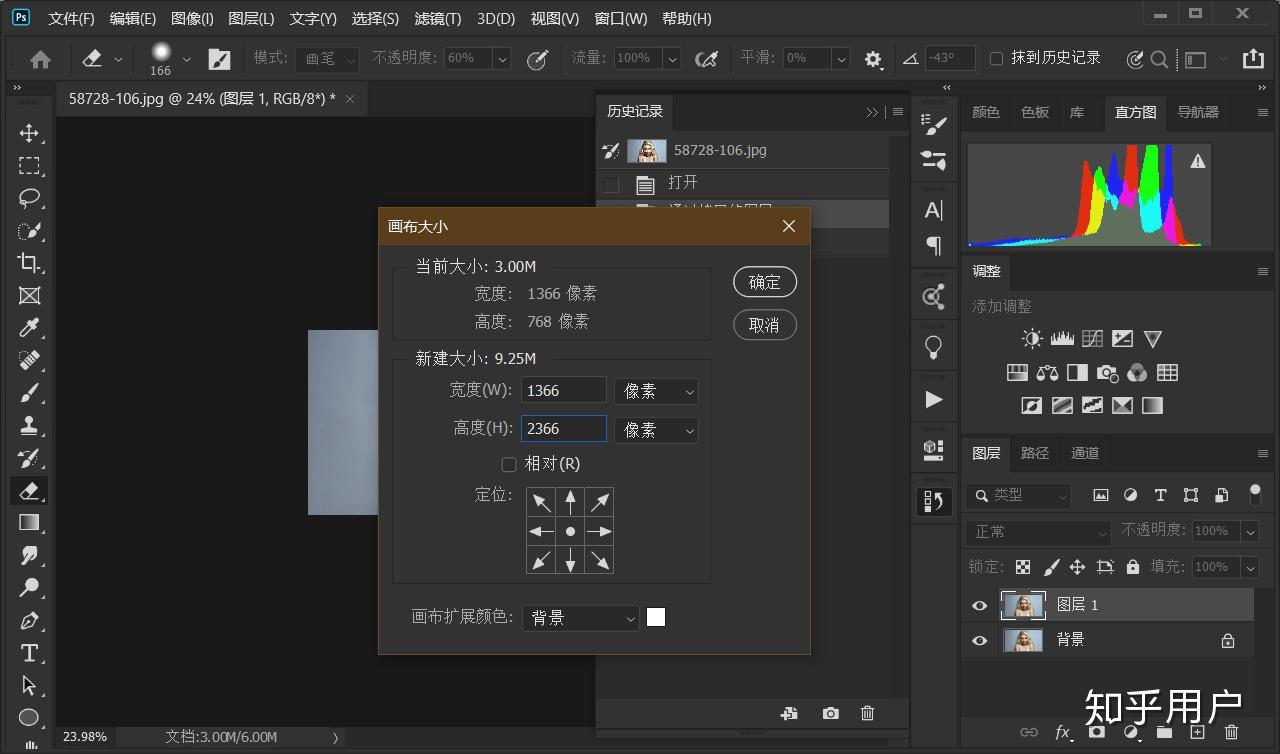1280x754 pixels.
Task: Select the Eyedropper tool
Action: pos(29,328)
